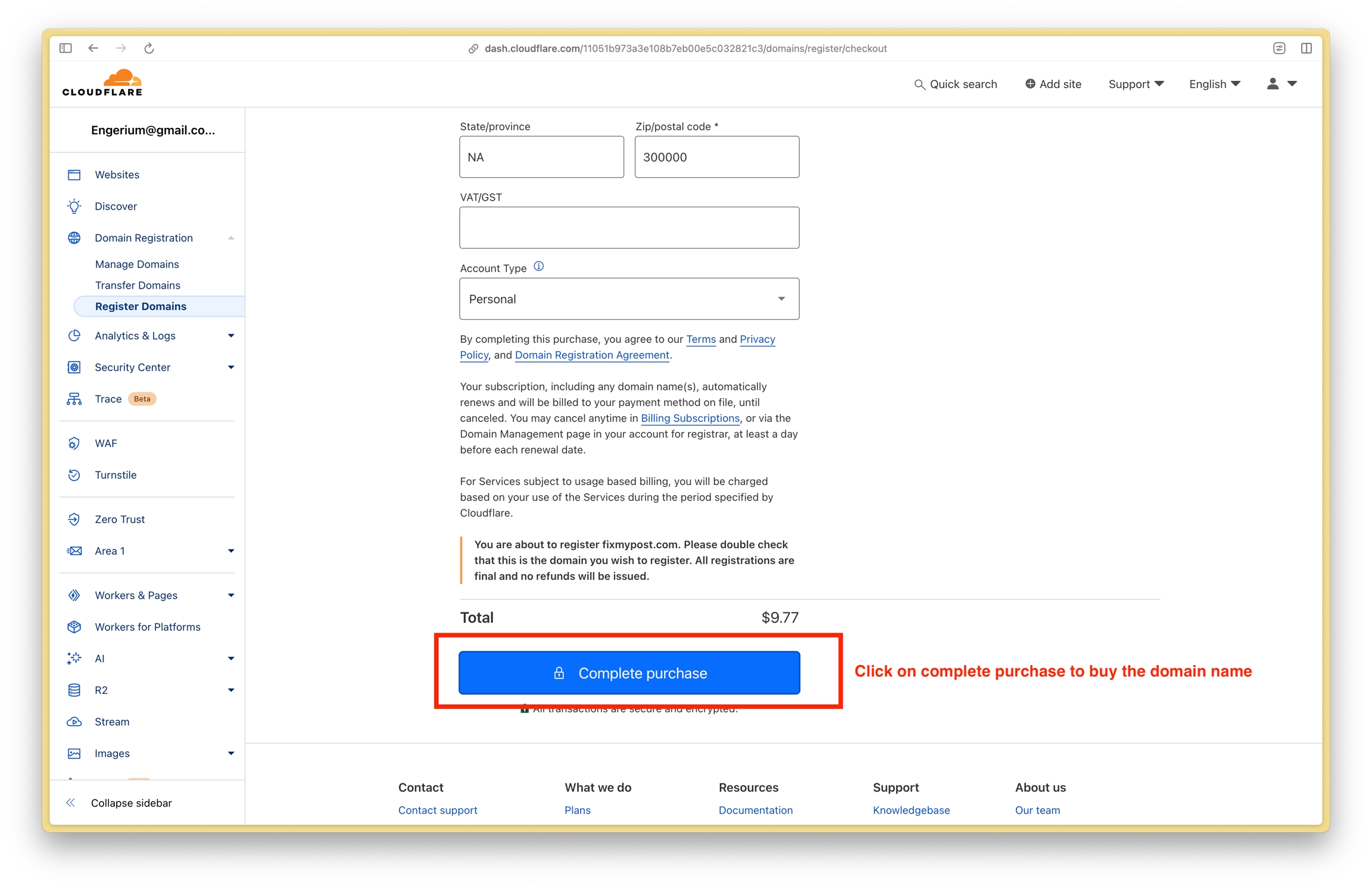
Task: Open the Support dropdown menu
Action: coord(1136,85)
